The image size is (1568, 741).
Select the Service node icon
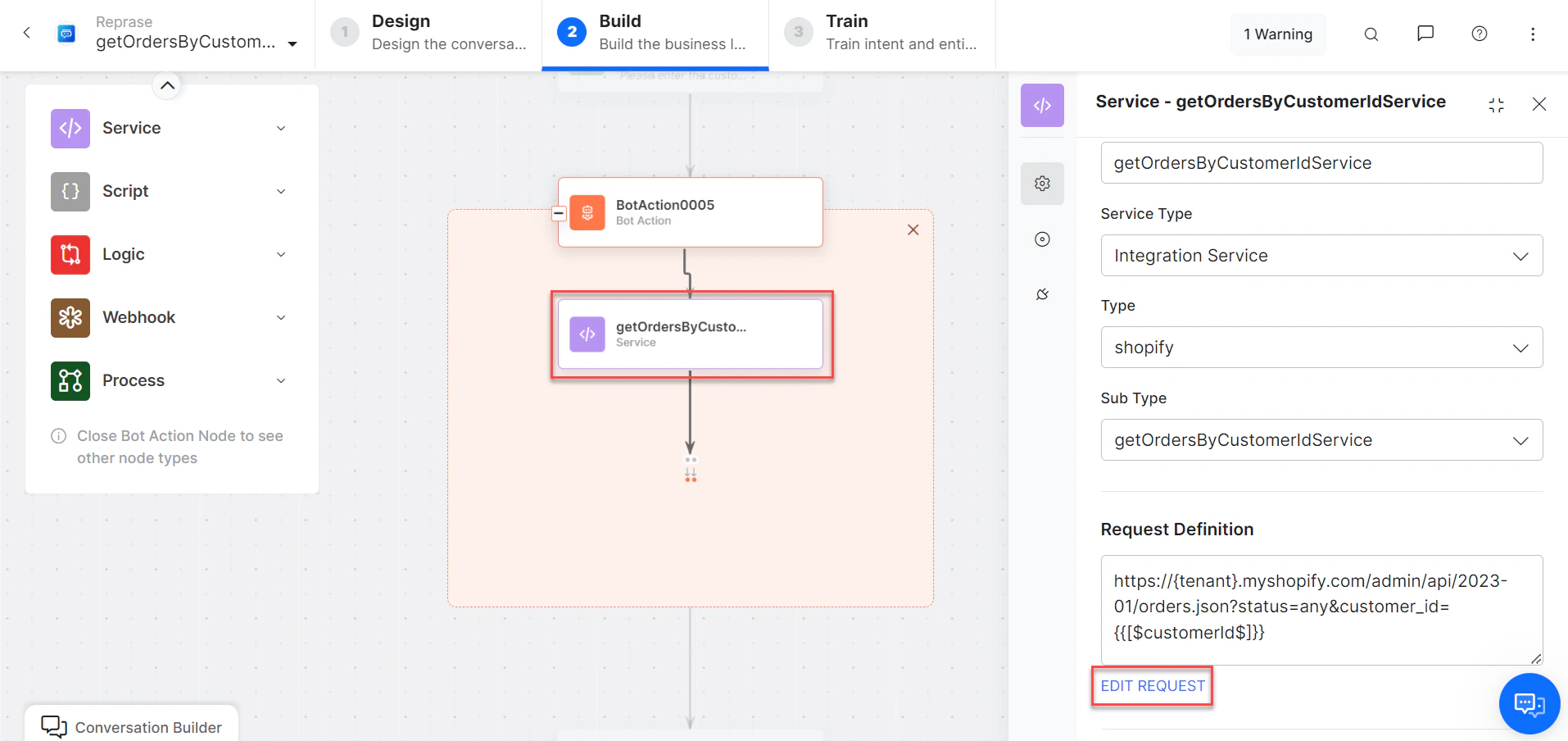70,128
